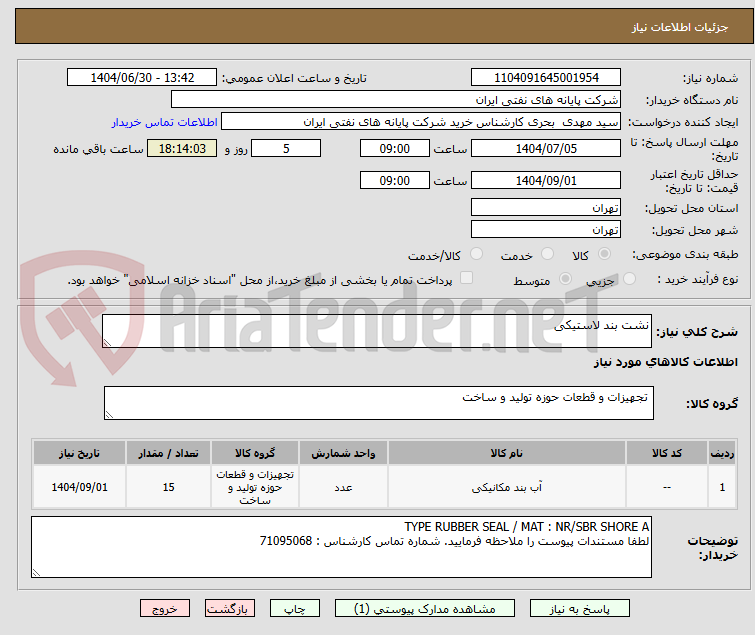The width and height of the screenshot is (755, 635).
Task: Click the خروج exit button
Action: (x=165, y=609)
